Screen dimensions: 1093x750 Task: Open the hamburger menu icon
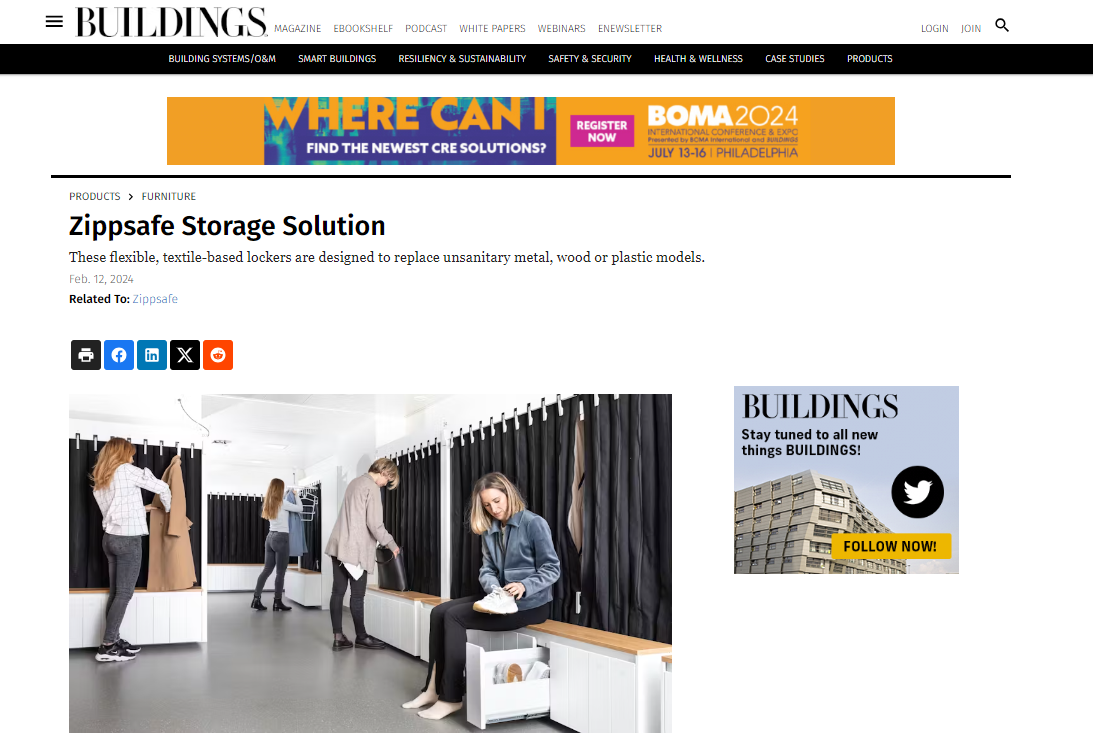click(x=54, y=22)
